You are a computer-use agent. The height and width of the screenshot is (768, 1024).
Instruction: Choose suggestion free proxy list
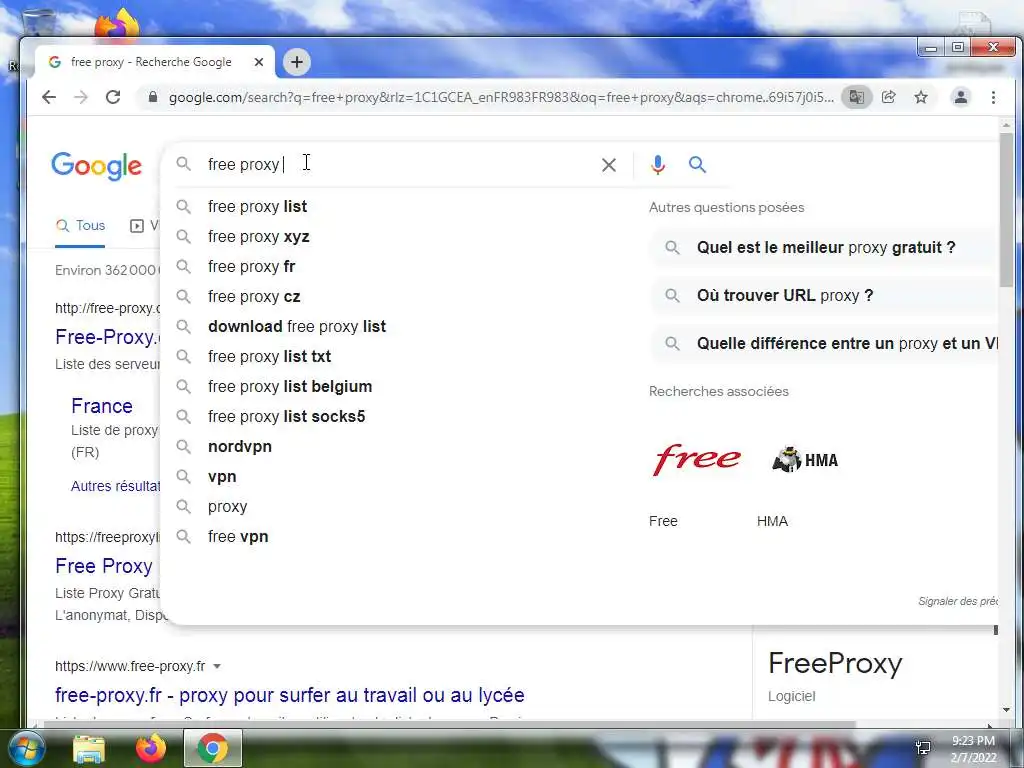click(257, 206)
